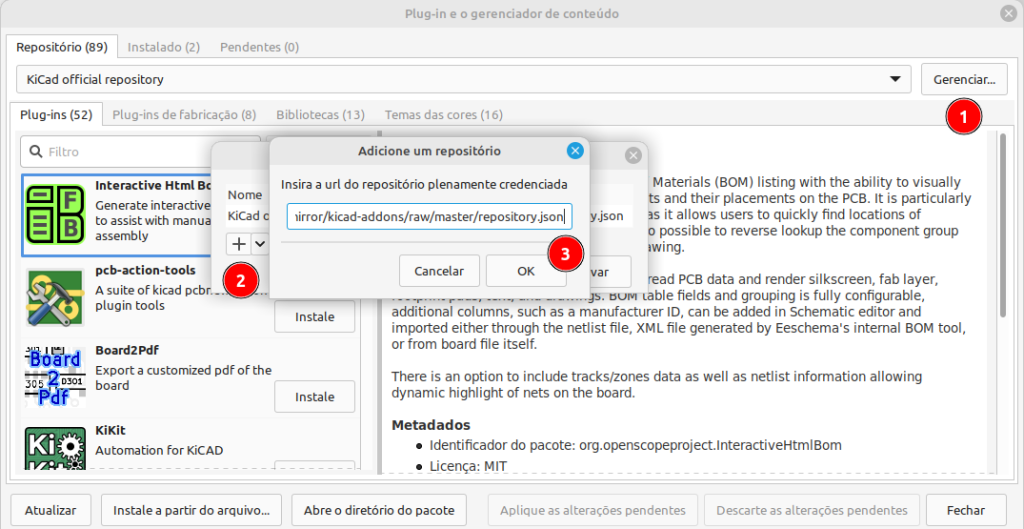Click the Interactive Html Bom plugin icon

(x=56, y=214)
